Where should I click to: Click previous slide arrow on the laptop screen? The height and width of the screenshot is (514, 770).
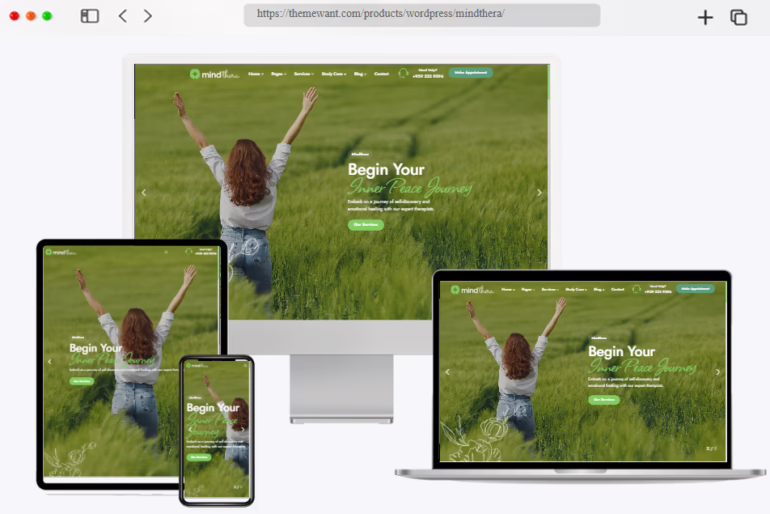(447, 372)
